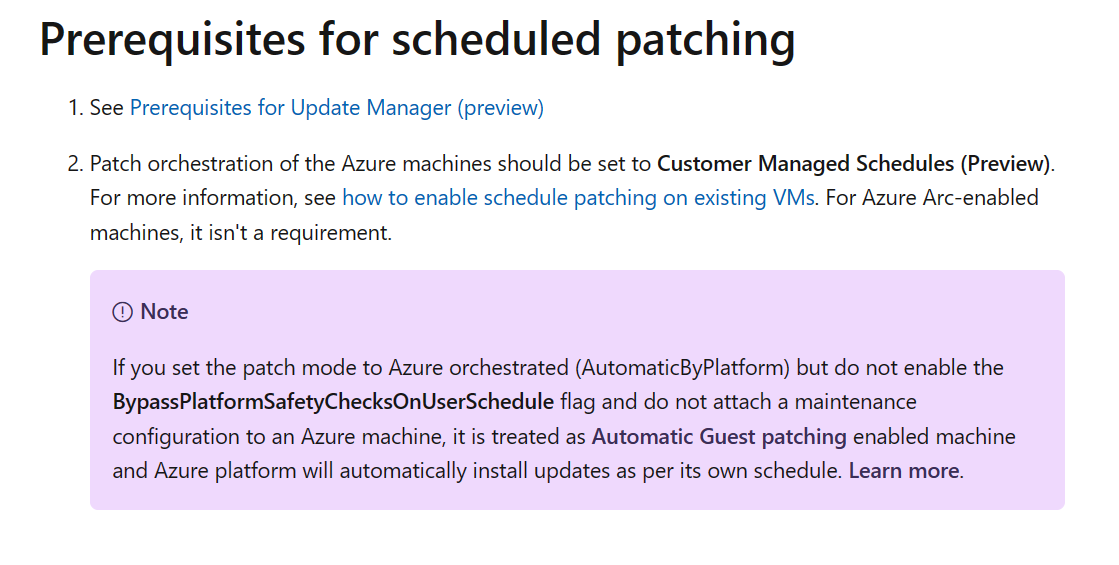Click the Learn more link

click(903, 471)
